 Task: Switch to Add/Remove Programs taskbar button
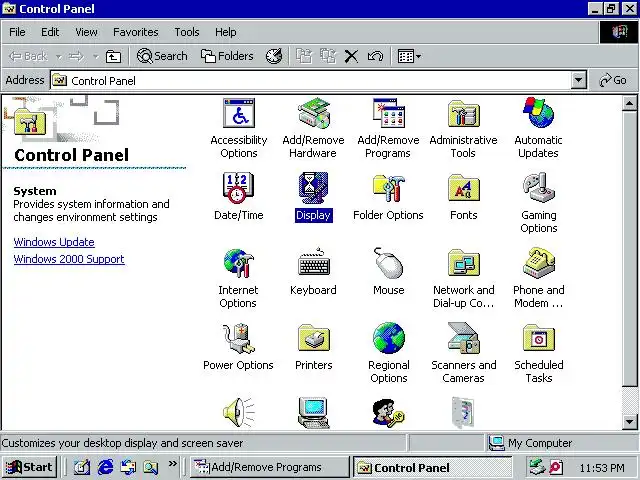(269, 467)
